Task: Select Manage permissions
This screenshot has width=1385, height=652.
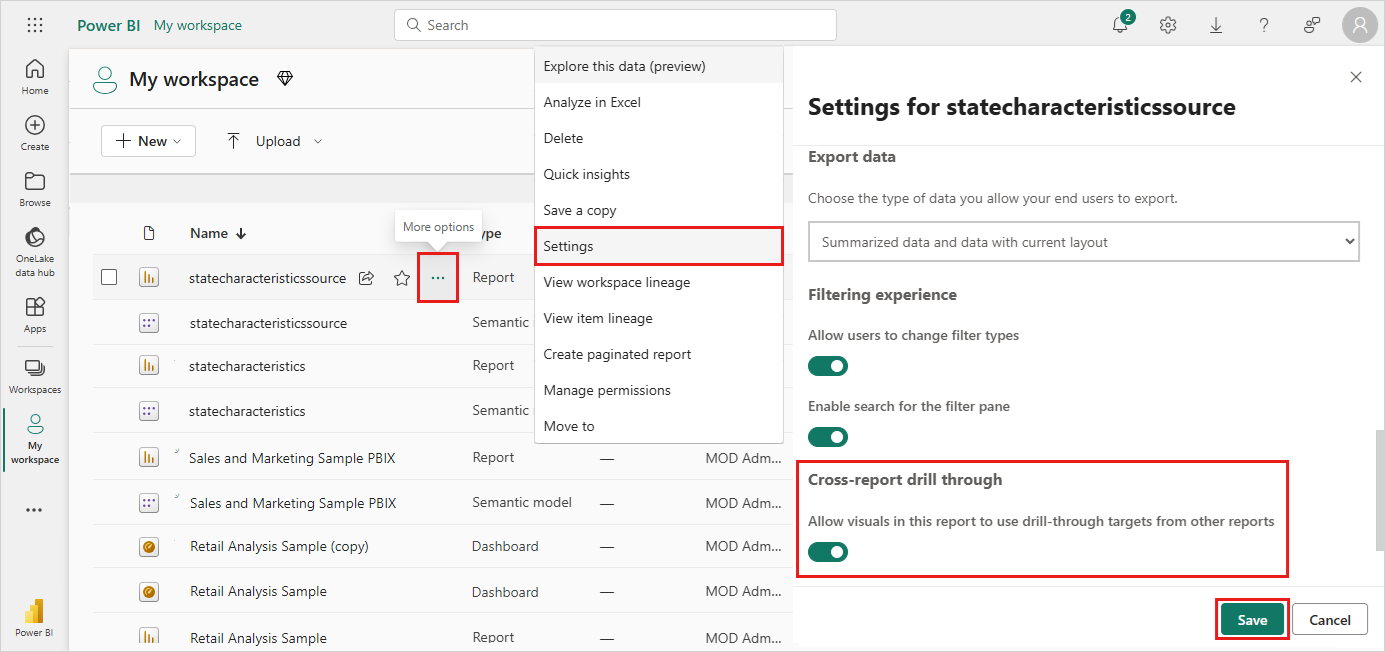Action: pos(659,390)
